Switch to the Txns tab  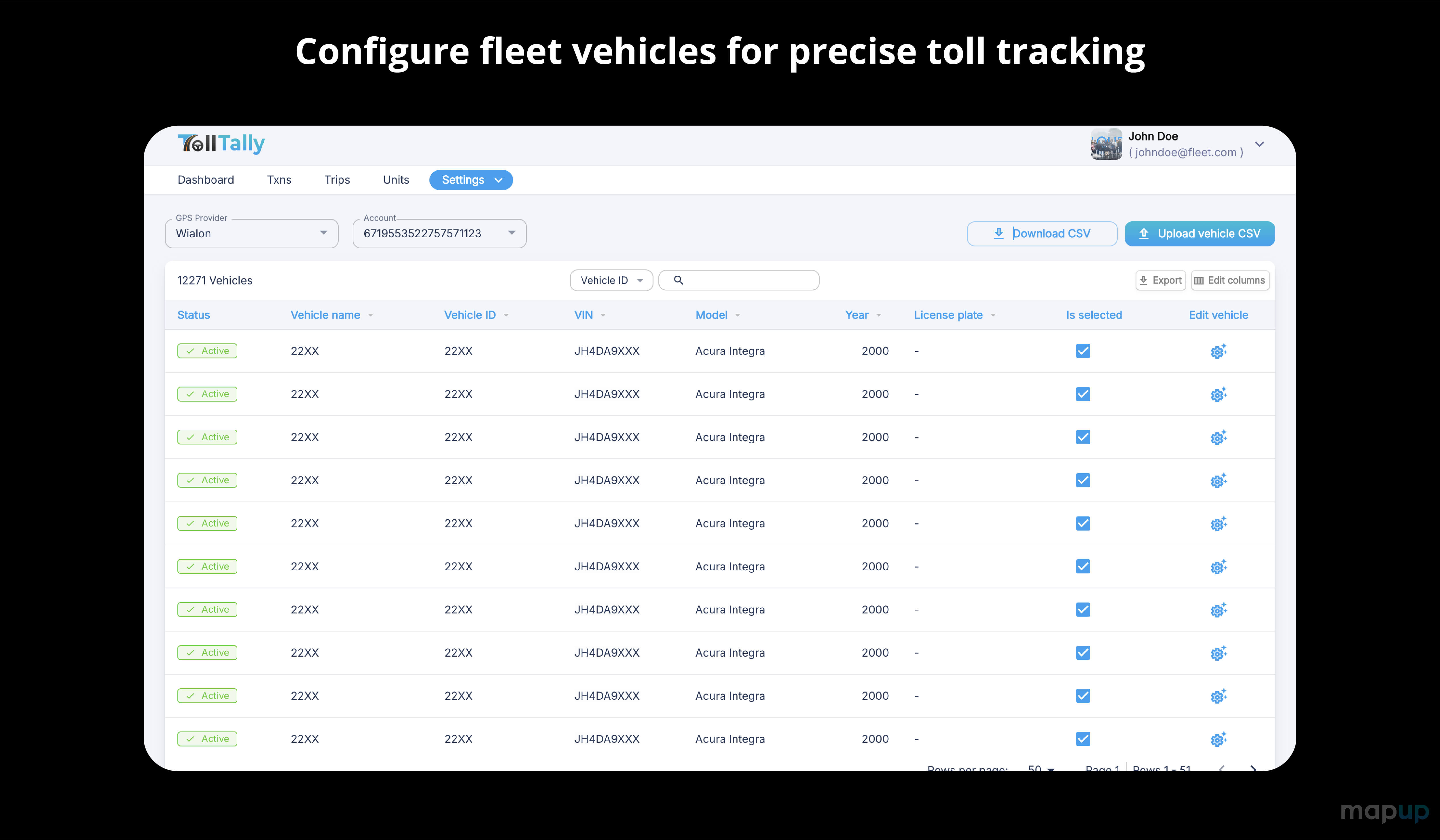pyautogui.click(x=279, y=180)
